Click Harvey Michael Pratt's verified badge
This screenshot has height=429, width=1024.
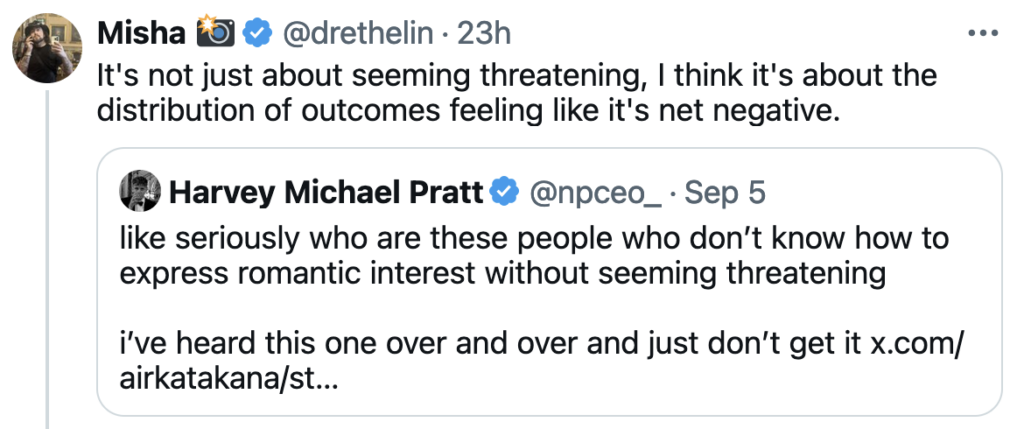coord(506,192)
